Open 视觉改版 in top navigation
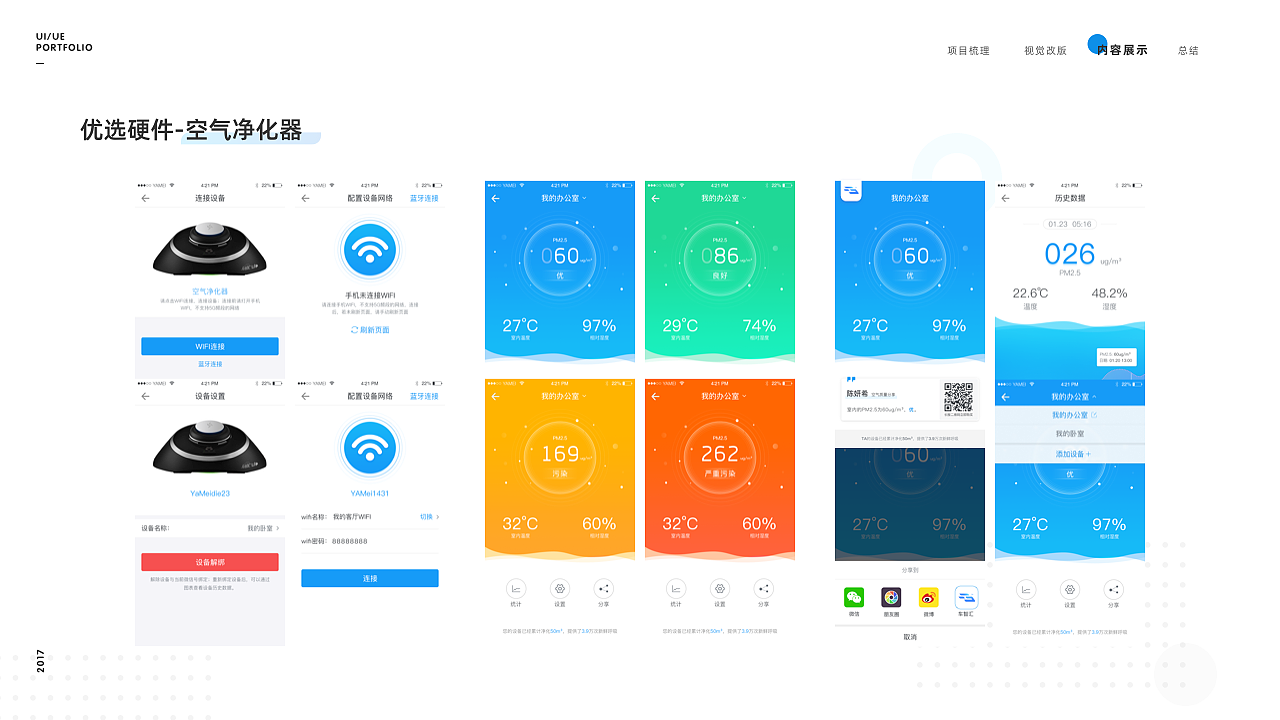The height and width of the screenshot is (720, 1280). click(1045, 50)
